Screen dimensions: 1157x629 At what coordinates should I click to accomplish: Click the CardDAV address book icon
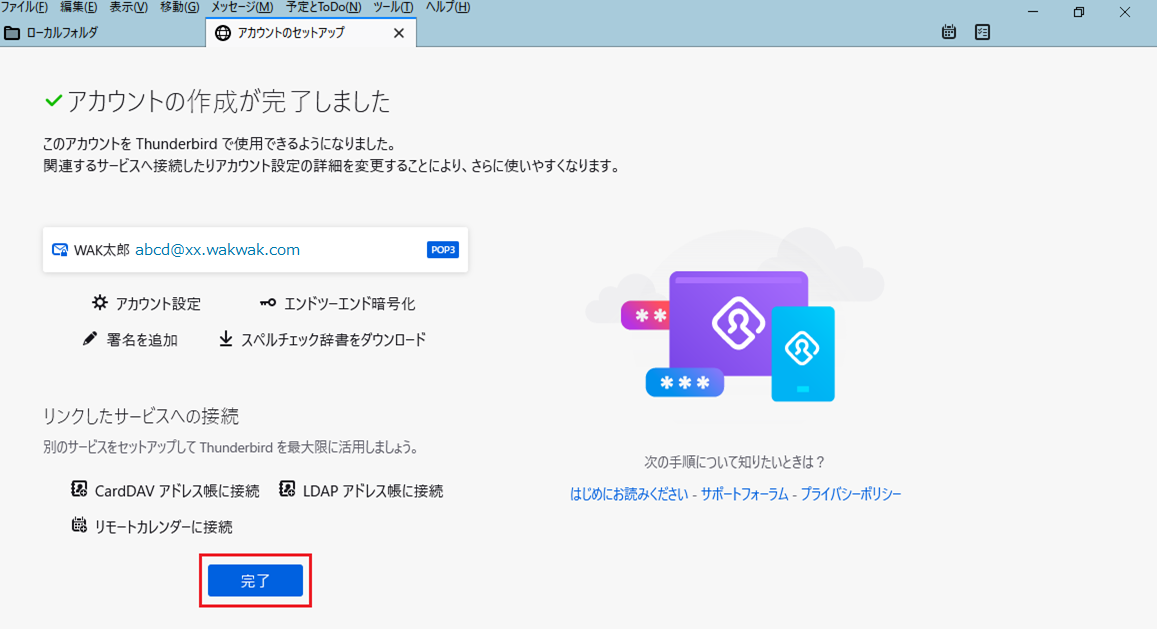pyautogui.click(x=79, y=489)
